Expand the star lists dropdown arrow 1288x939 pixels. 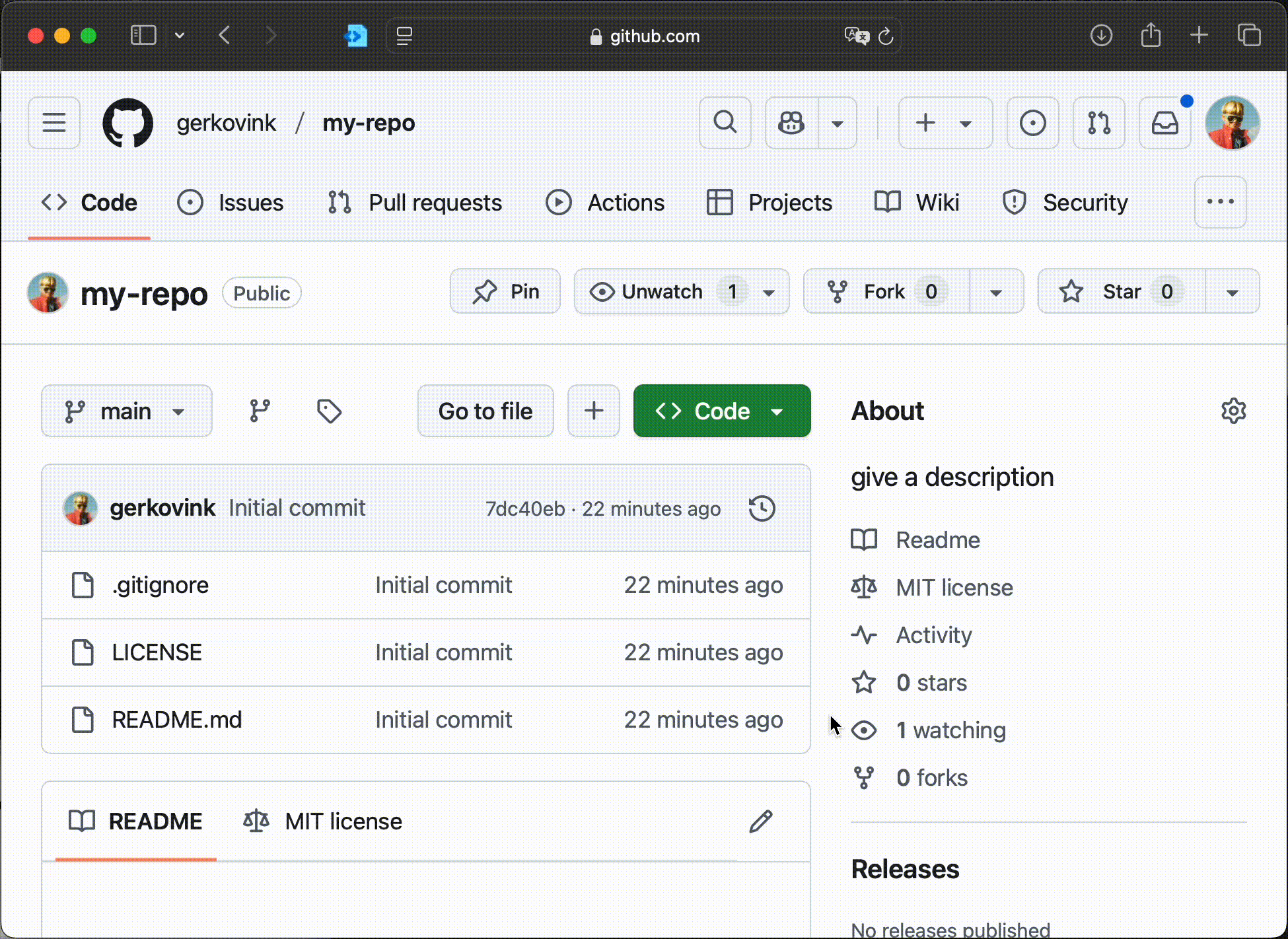(x=1233, y=291)
